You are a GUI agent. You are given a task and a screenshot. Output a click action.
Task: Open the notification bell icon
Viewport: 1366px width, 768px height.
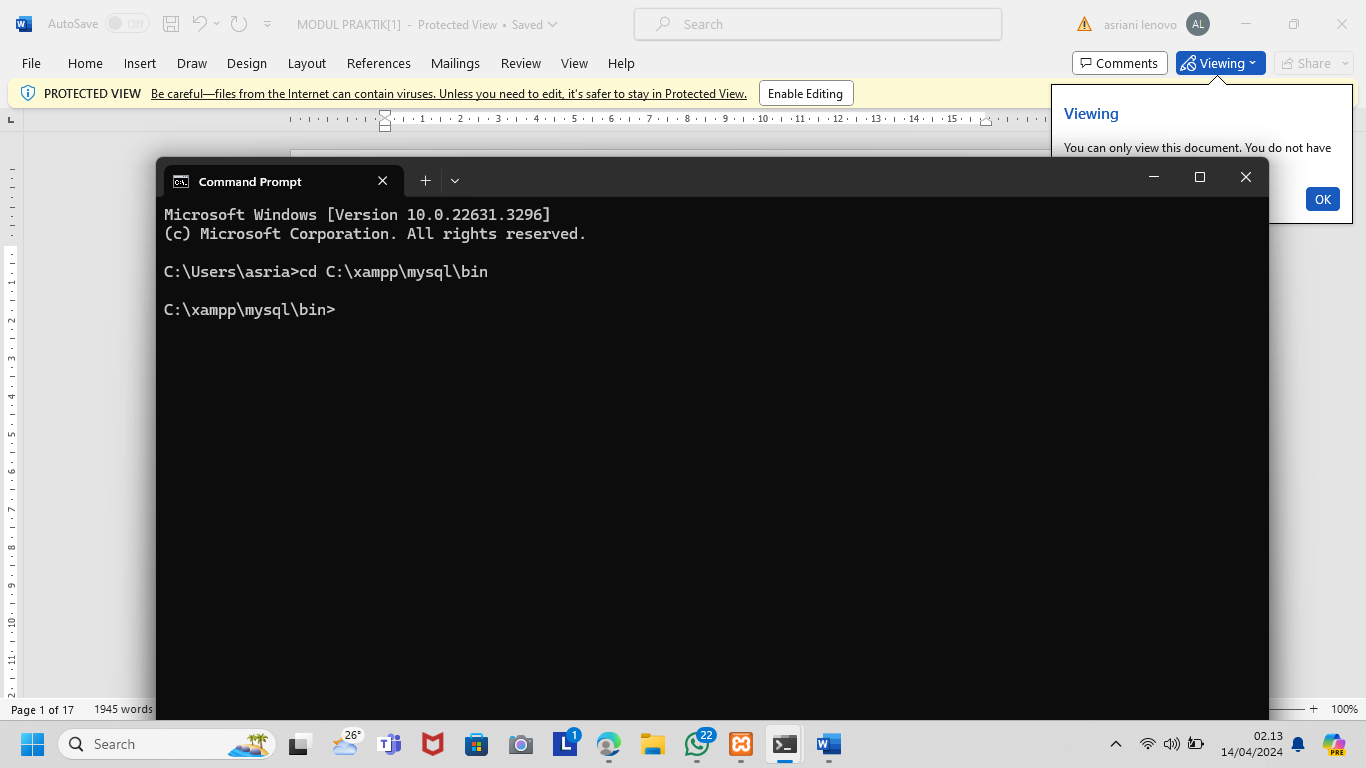tap(1298, 744)
